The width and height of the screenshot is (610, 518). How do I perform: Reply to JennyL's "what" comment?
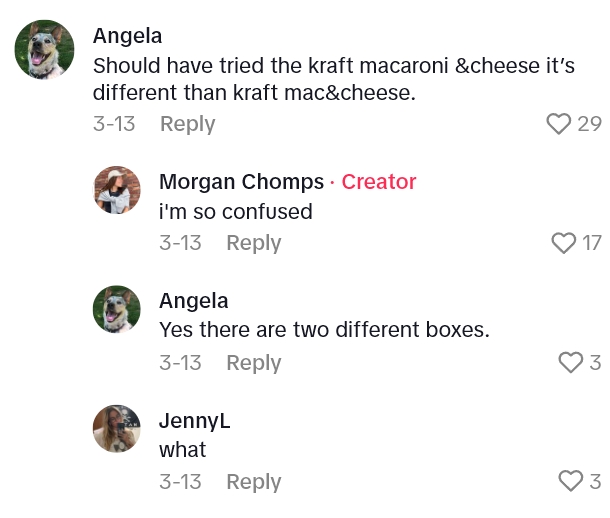coord(253,482)
